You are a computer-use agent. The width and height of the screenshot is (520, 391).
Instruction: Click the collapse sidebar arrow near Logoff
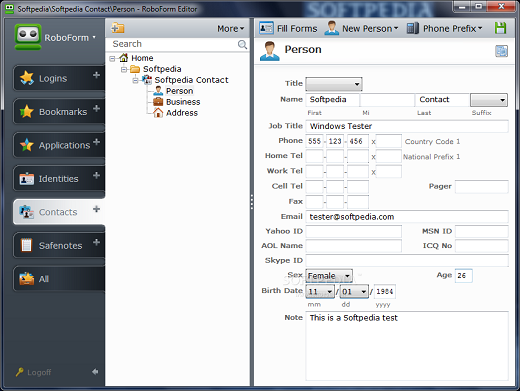pyautogui.click(x=95, y=371)
